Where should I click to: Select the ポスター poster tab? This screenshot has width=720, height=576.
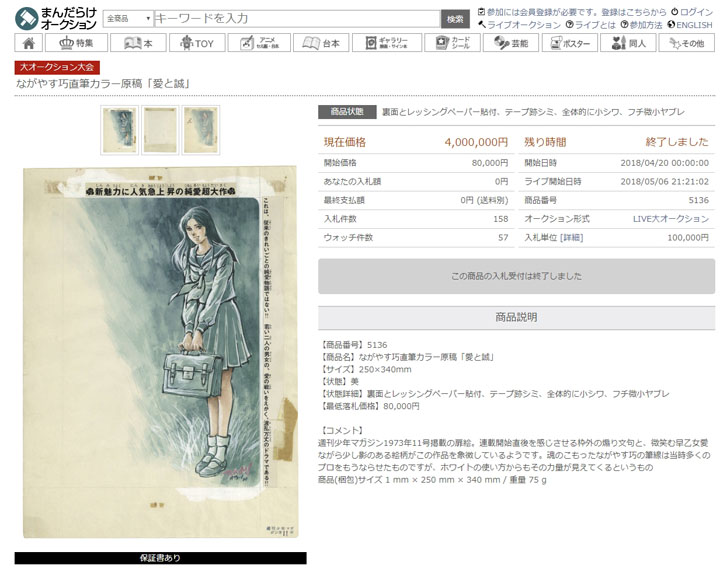click(568, 43)
